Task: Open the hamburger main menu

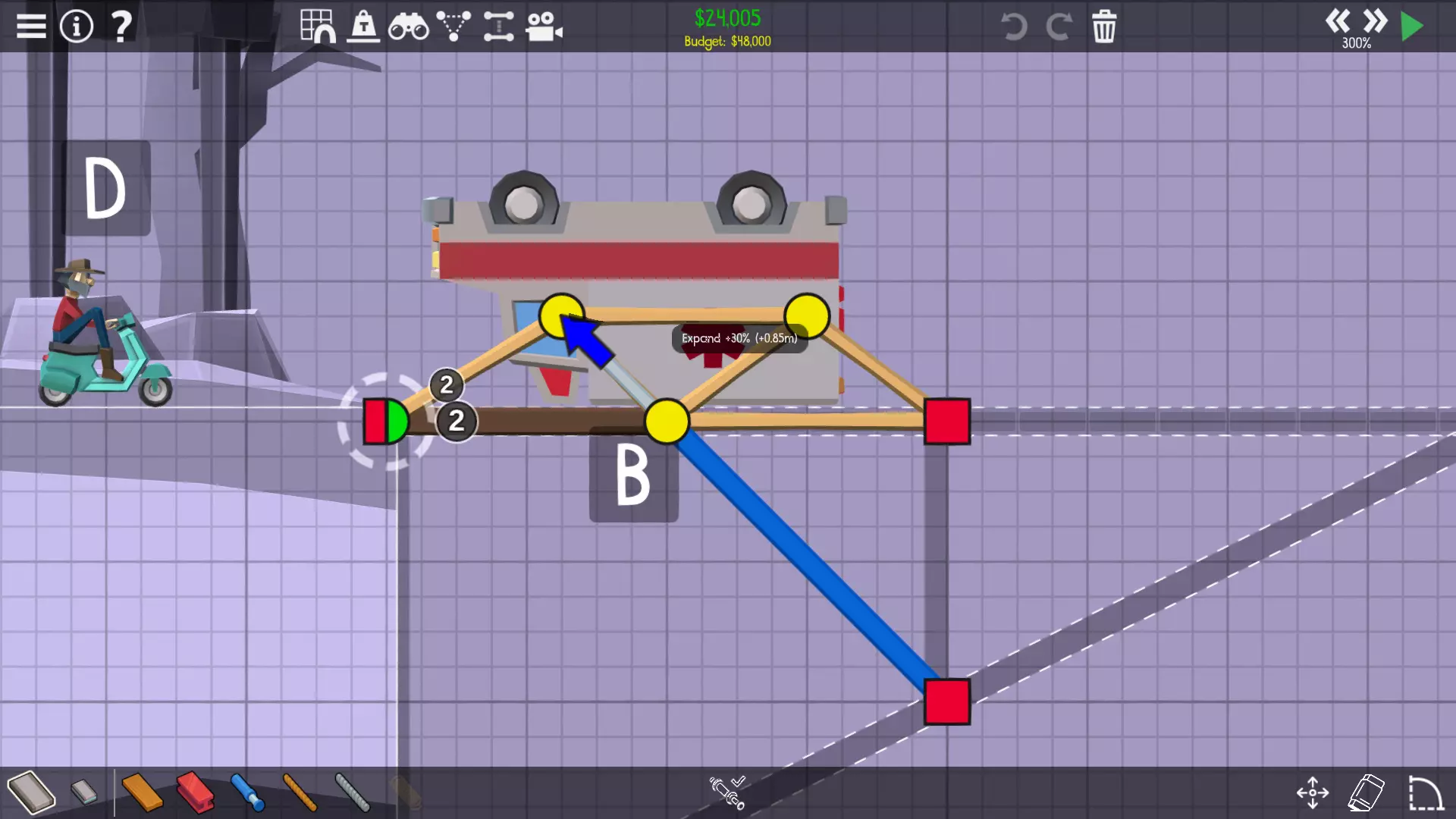Action: [x=31, y=27]
